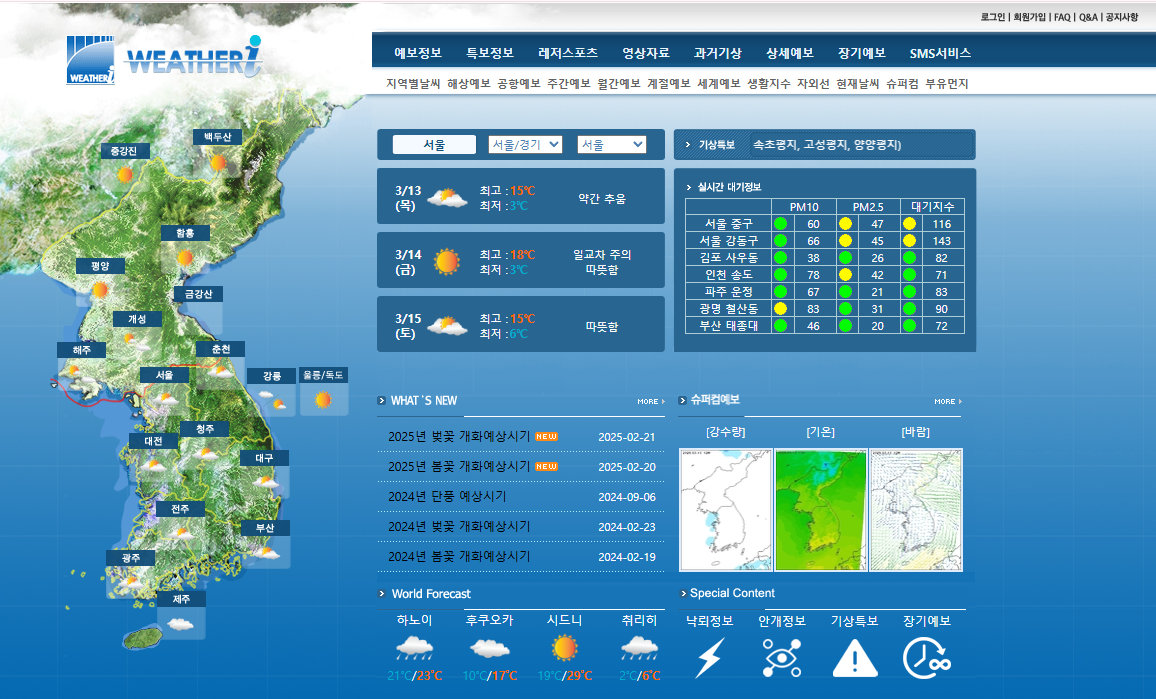Screen dimensions: 1156x699
Task: Click the sunny weather icon for 3/14 forecast
Action: pyautogui.click(x=447, y=260)
